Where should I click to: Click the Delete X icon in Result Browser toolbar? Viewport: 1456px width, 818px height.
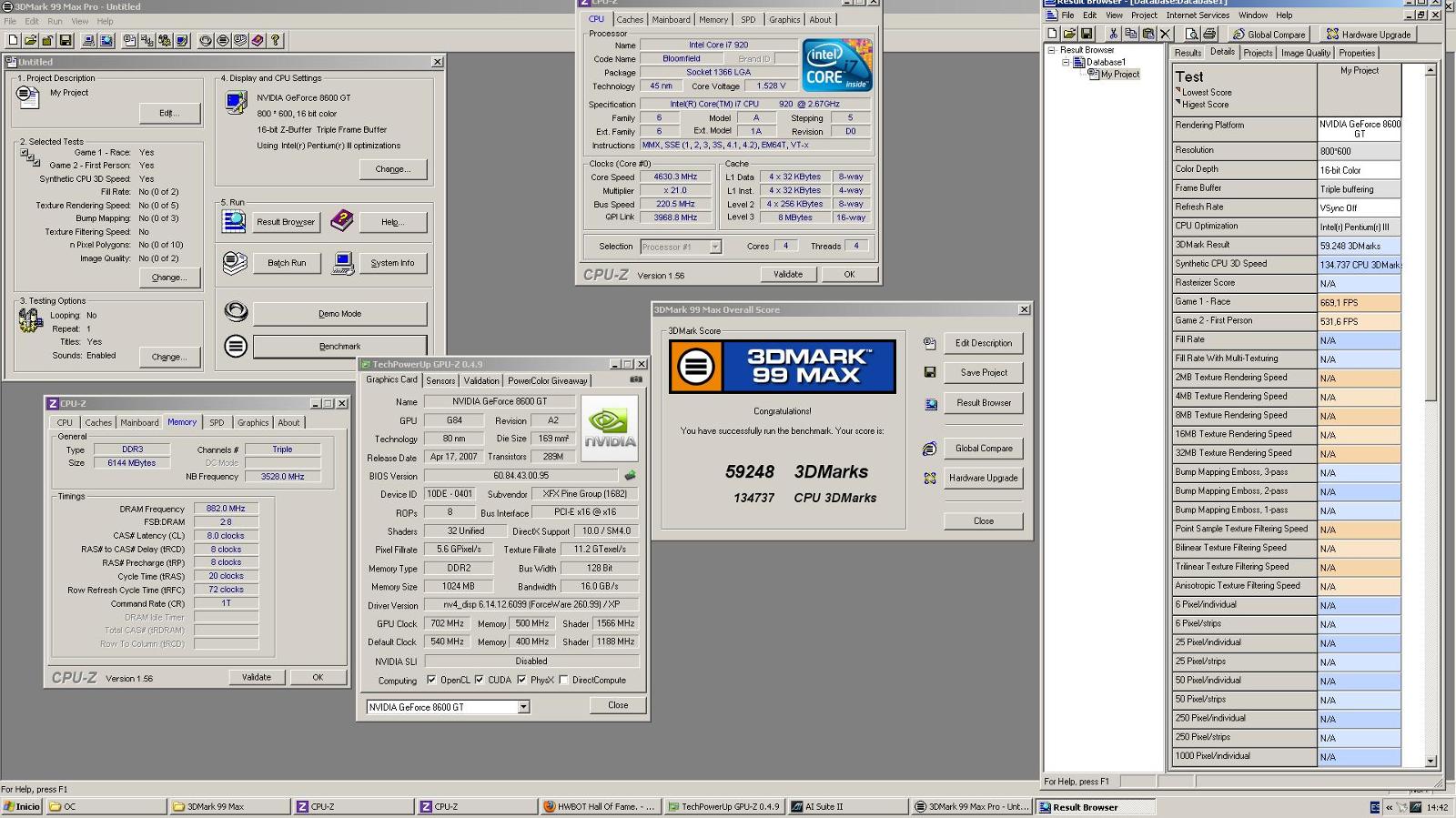point(1166,34)
